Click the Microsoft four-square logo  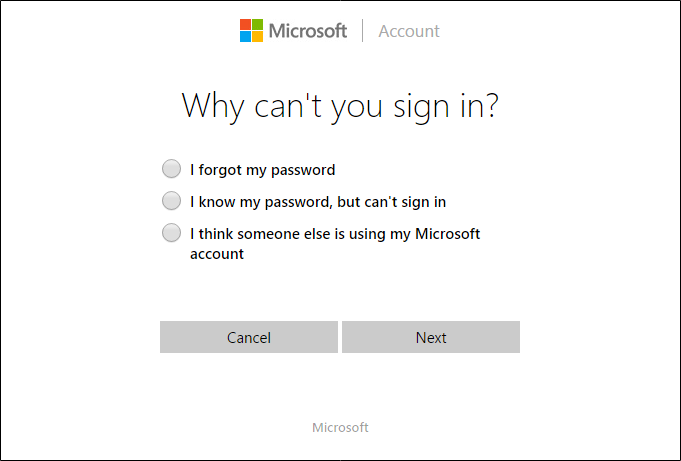252,31
